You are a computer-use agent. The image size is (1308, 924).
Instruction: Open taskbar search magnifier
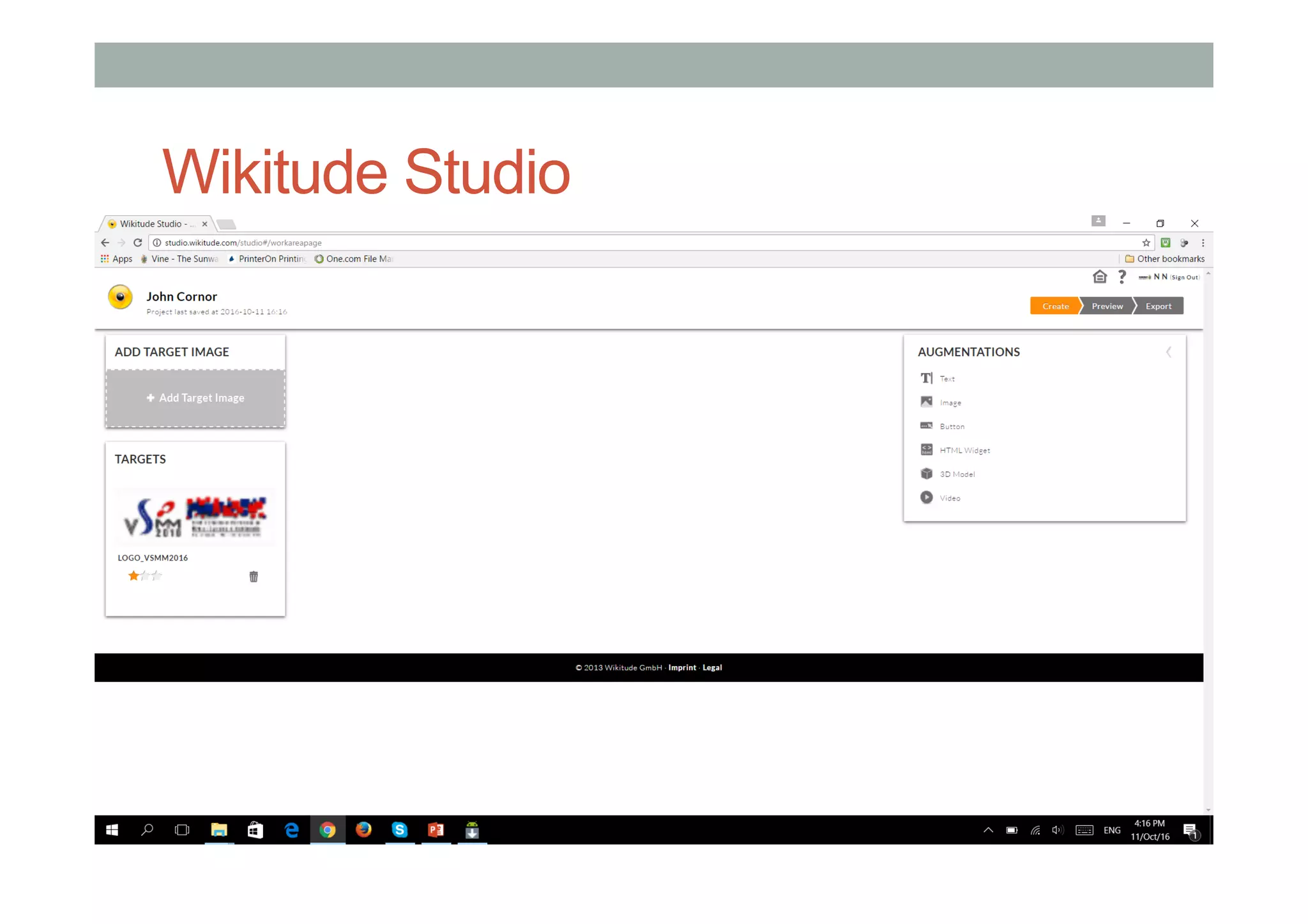coord(147,829)
